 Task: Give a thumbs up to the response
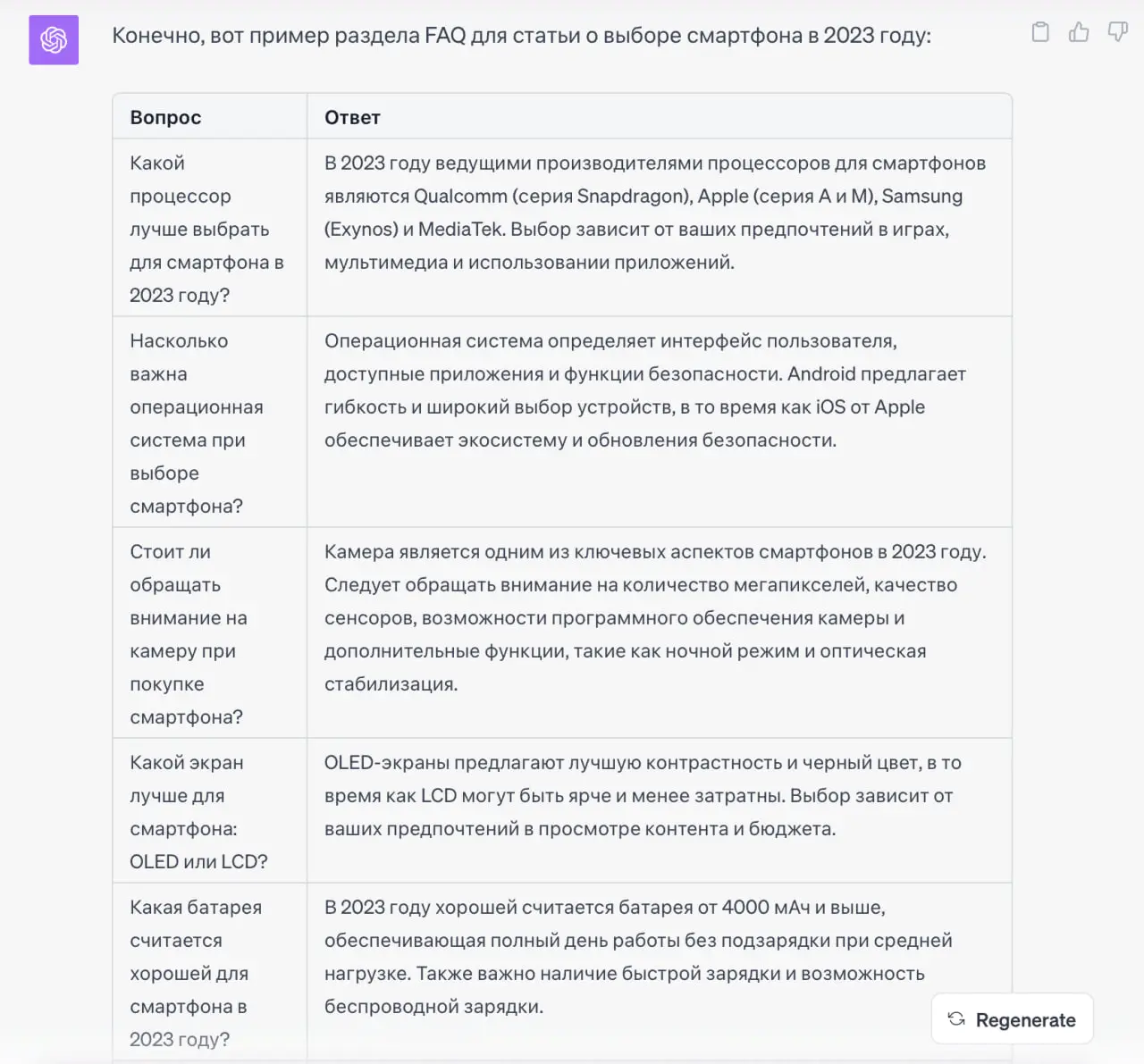click(1079, 32)
